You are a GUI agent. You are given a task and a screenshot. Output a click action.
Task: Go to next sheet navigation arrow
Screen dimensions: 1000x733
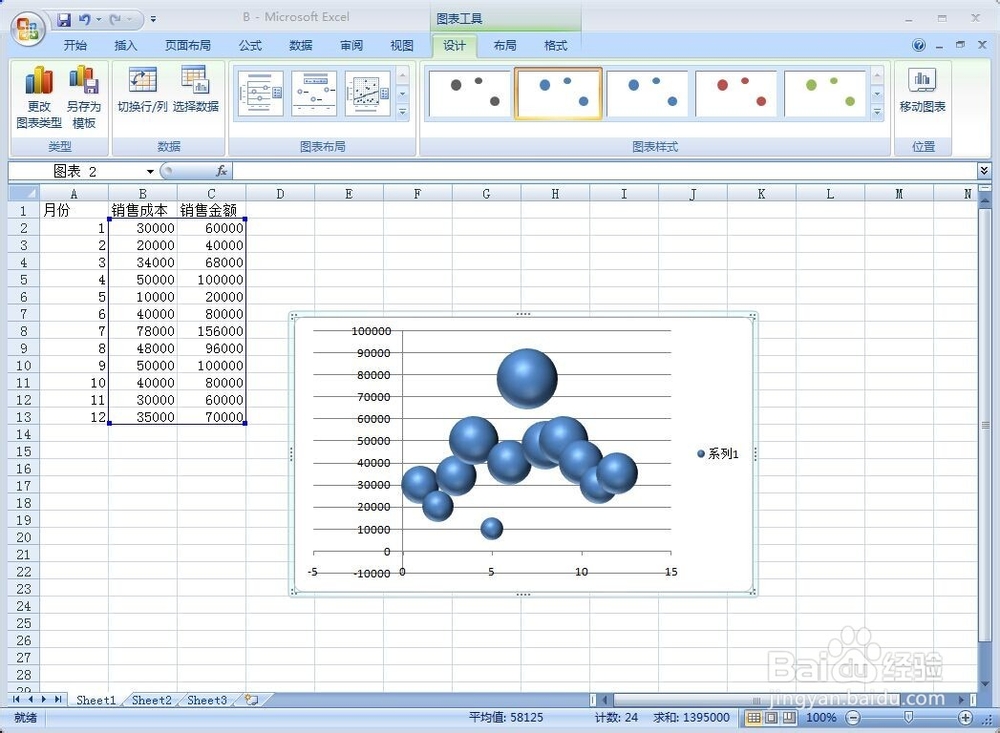pos(44,699)
